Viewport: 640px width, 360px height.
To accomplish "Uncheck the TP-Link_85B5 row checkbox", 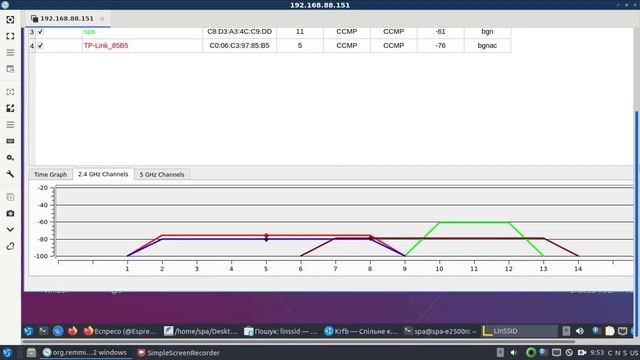I will (40, 45).
